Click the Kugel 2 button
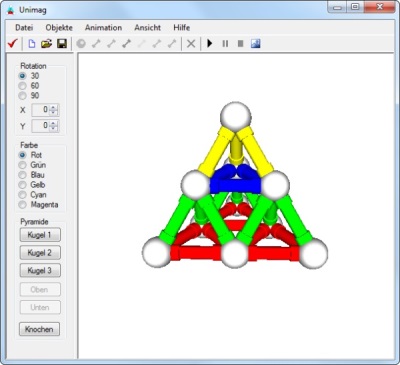This screenshot has height=365, width=400. (40, 253)
